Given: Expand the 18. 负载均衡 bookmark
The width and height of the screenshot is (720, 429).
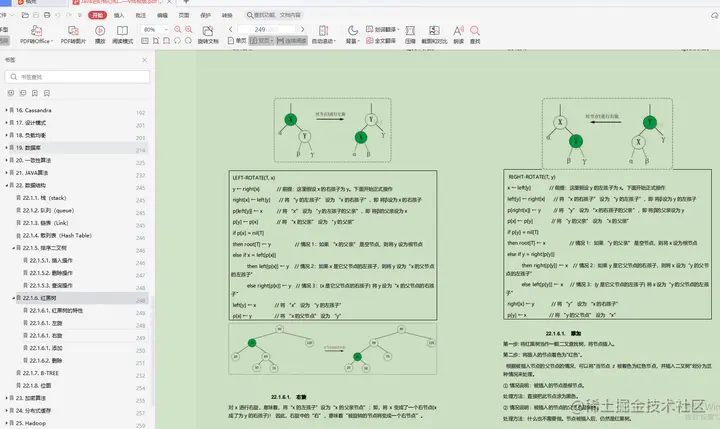Looking at the screenshot, I should tap(6, 135).
